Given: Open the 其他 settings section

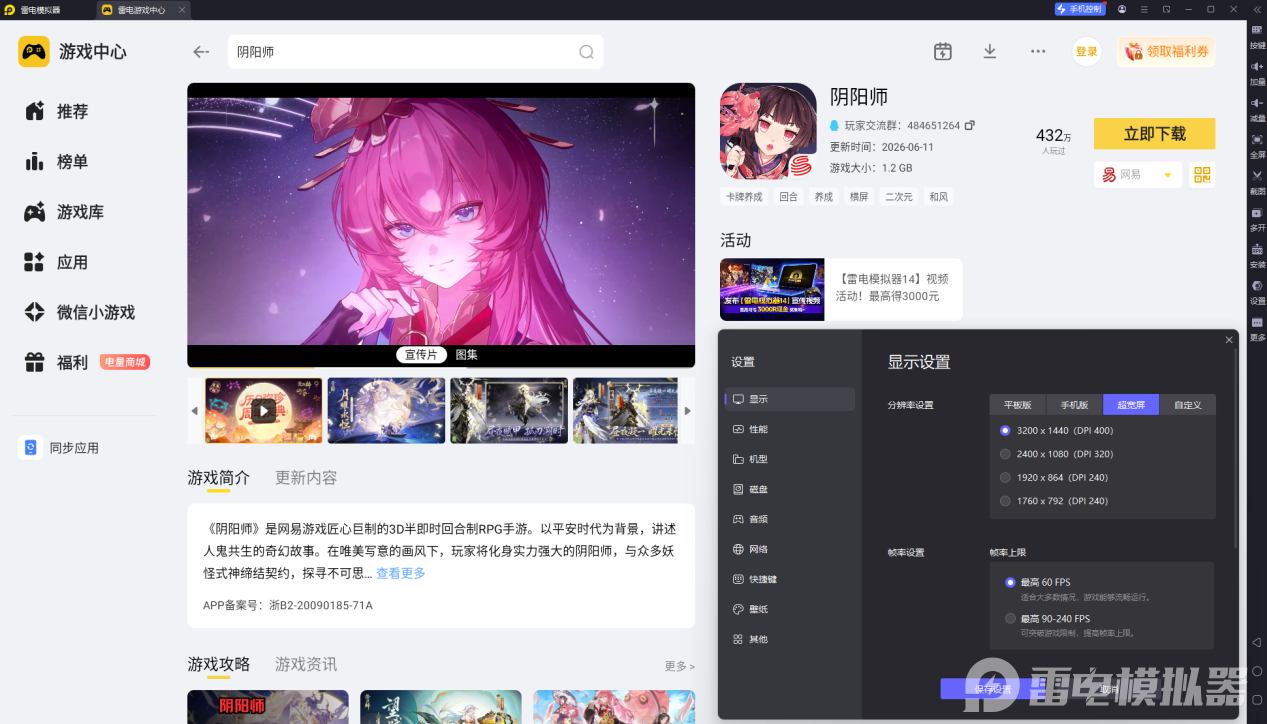Looking at the screenshot, I should click(x=790, y=639).
